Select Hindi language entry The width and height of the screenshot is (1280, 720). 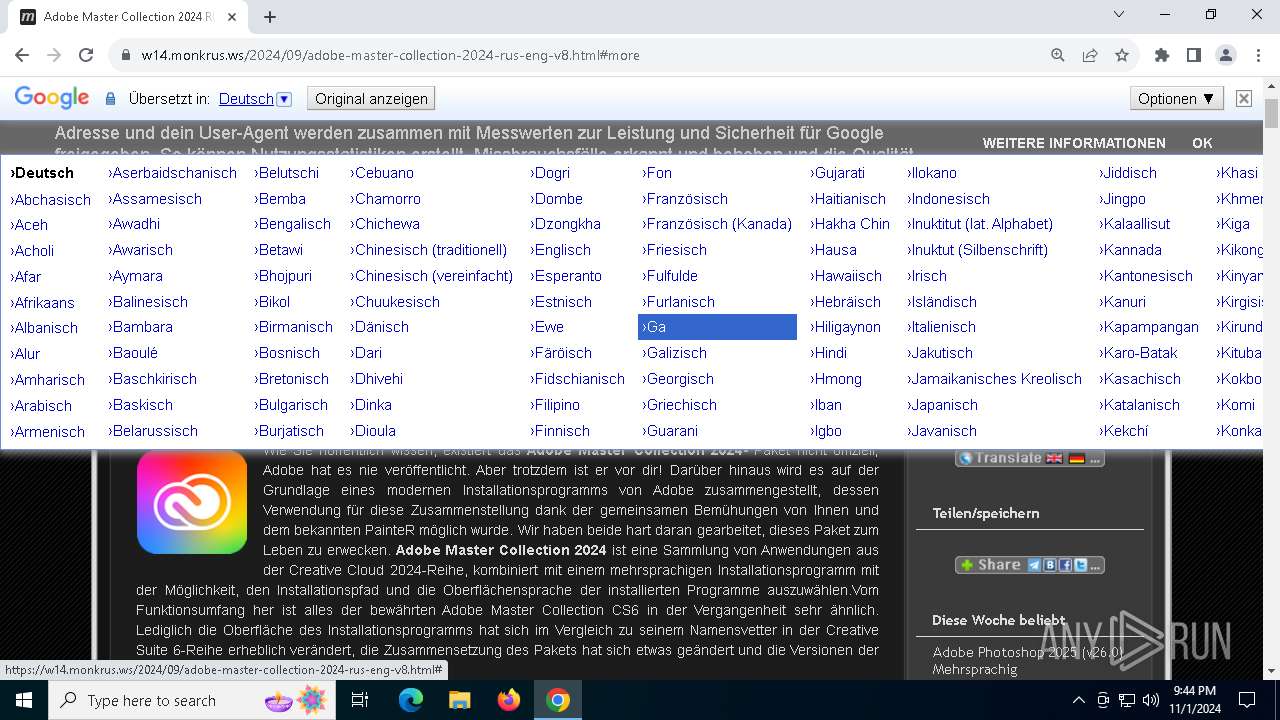coord(828,353)
